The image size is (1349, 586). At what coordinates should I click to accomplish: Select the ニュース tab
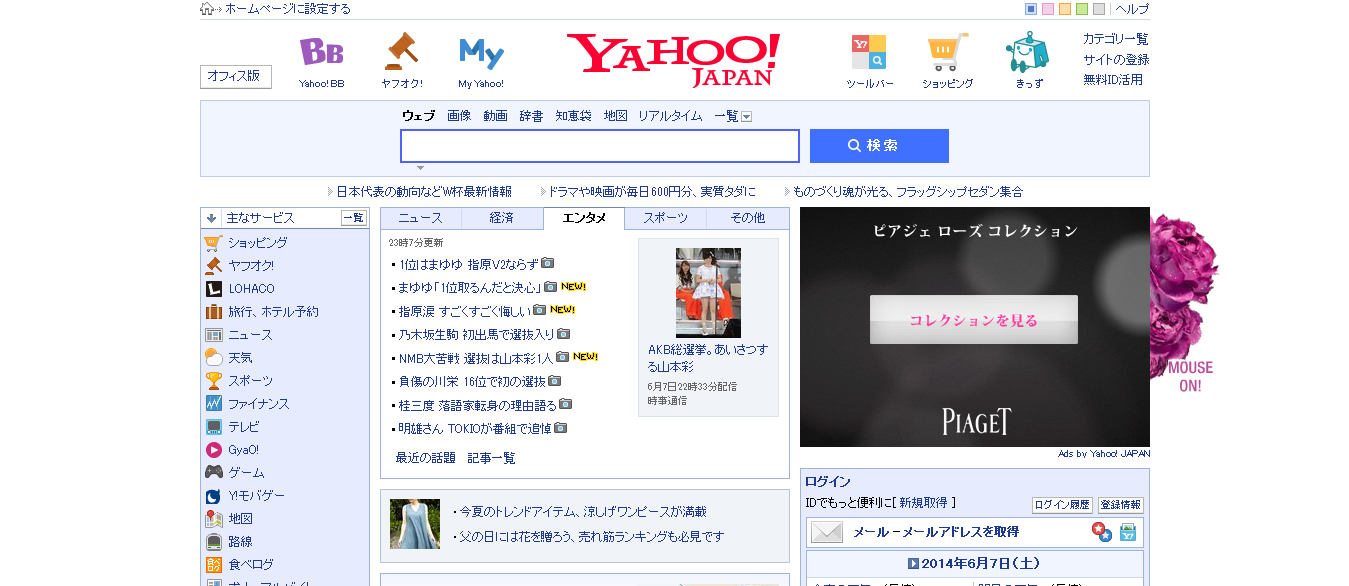420,218
